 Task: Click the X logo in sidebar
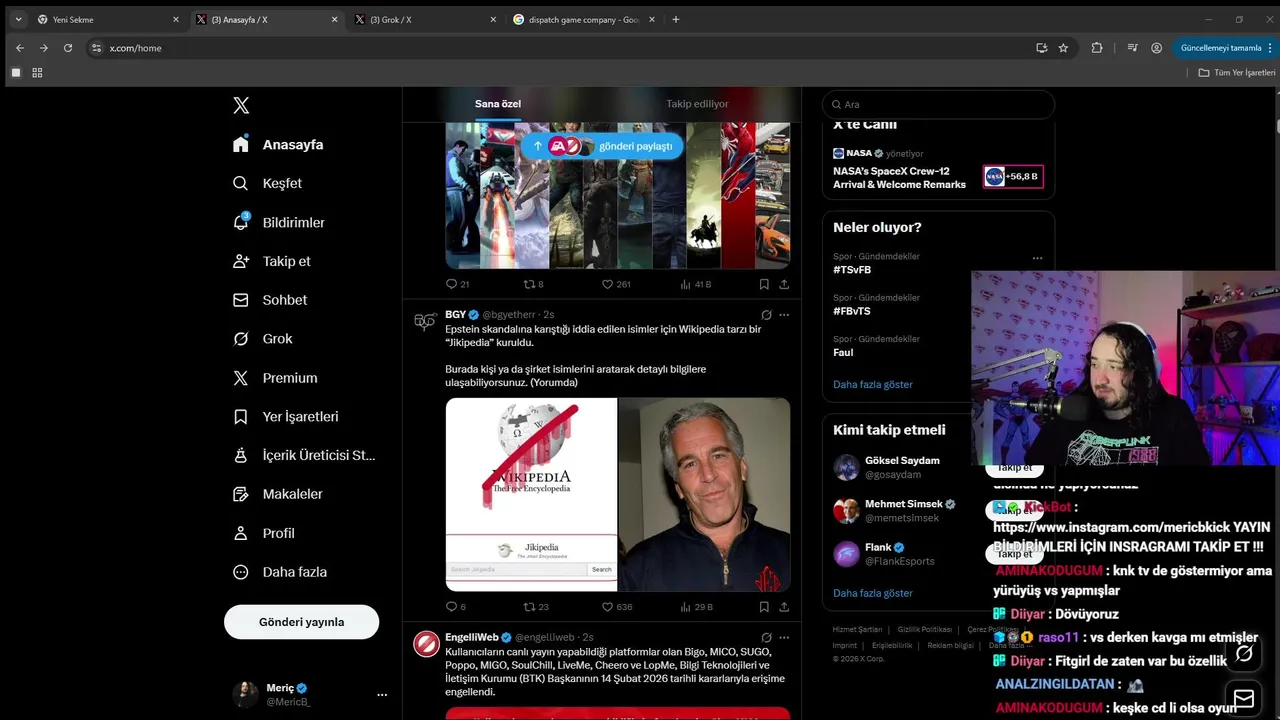[241, 105]
